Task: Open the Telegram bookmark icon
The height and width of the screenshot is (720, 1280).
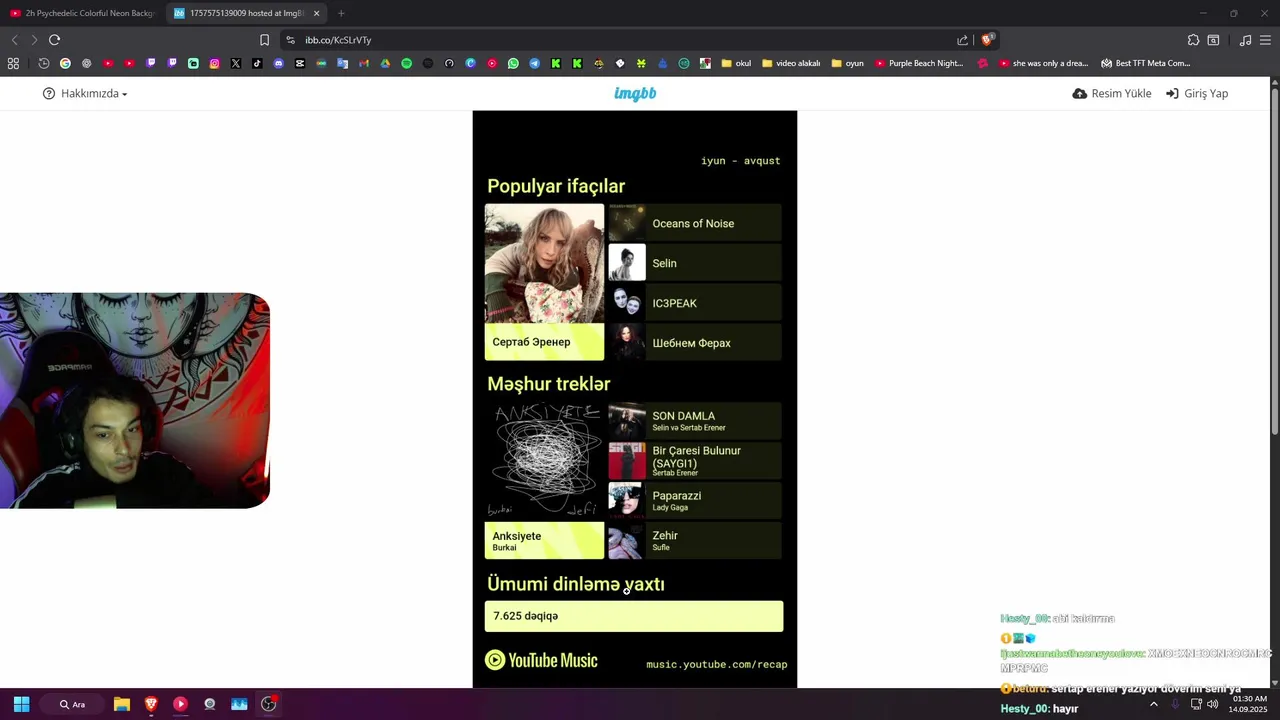Action: click(x=534, y=63)
